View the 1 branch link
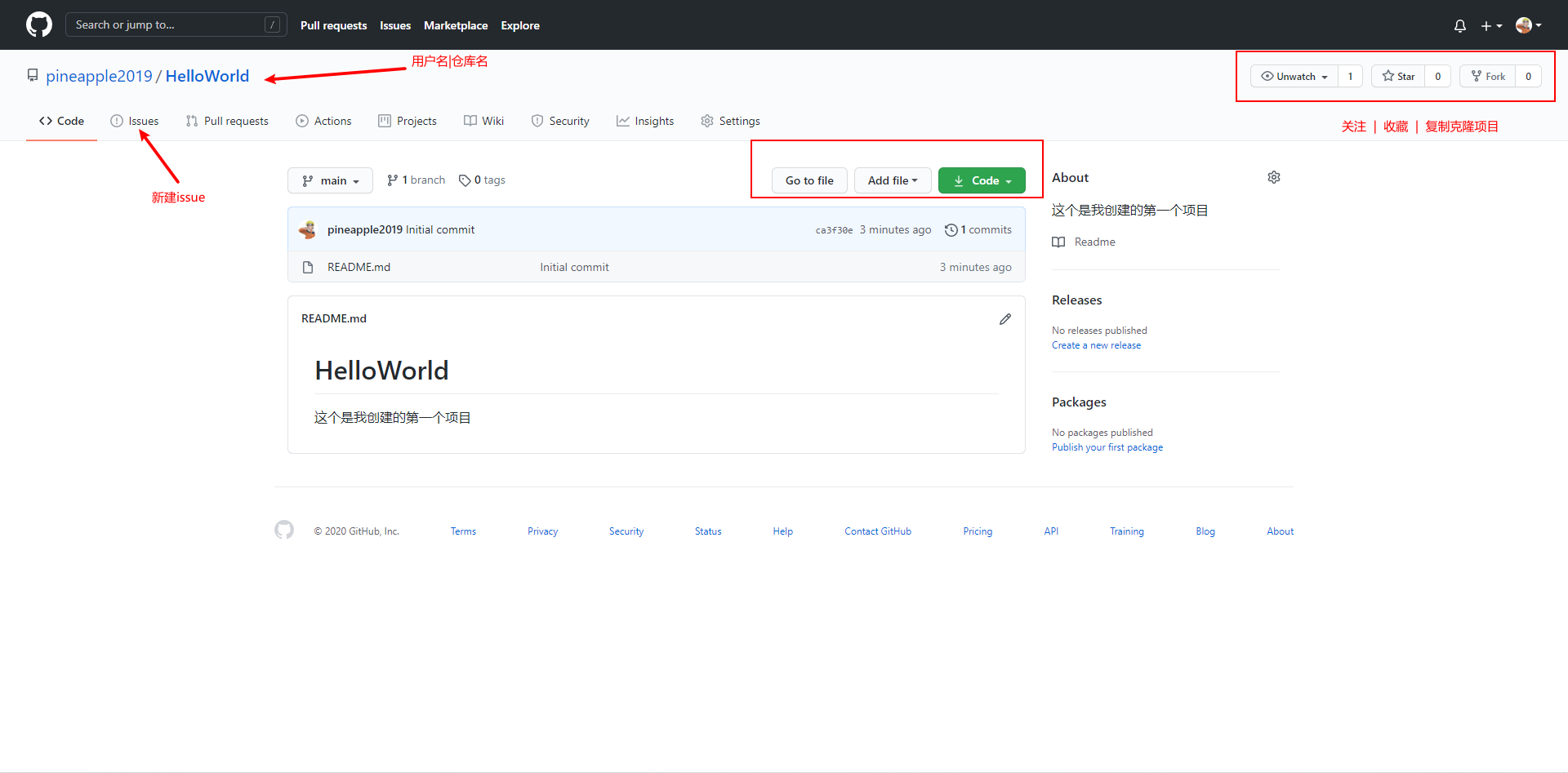 [x=416, y=180]
